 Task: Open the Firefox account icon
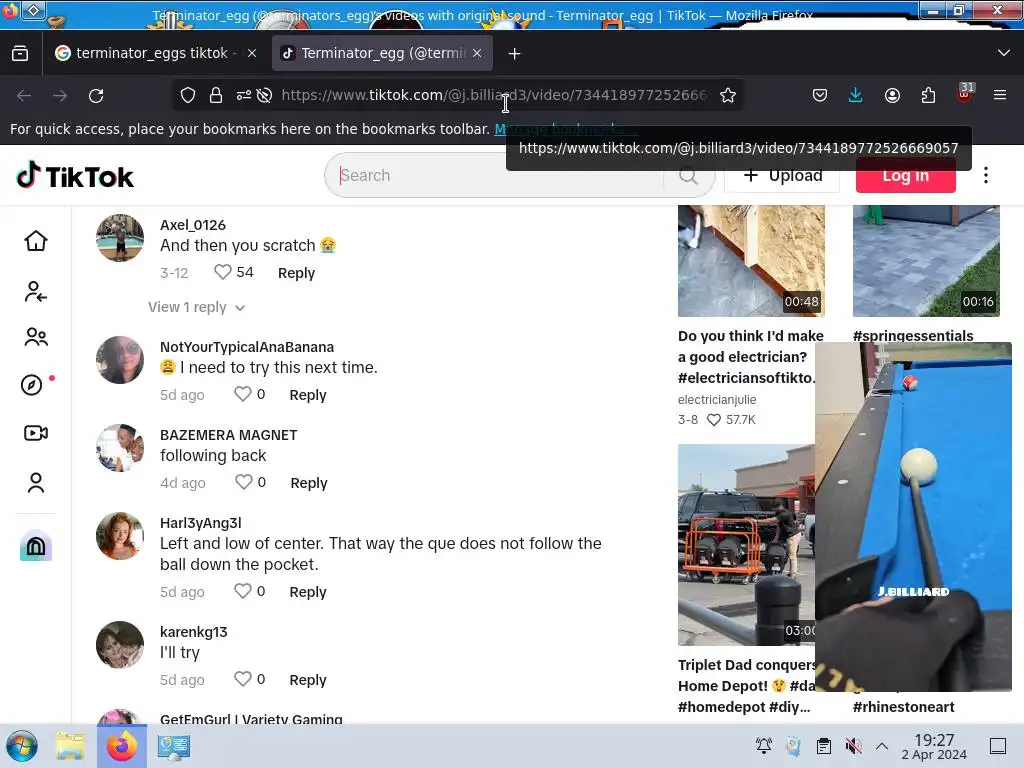point(892,95)
